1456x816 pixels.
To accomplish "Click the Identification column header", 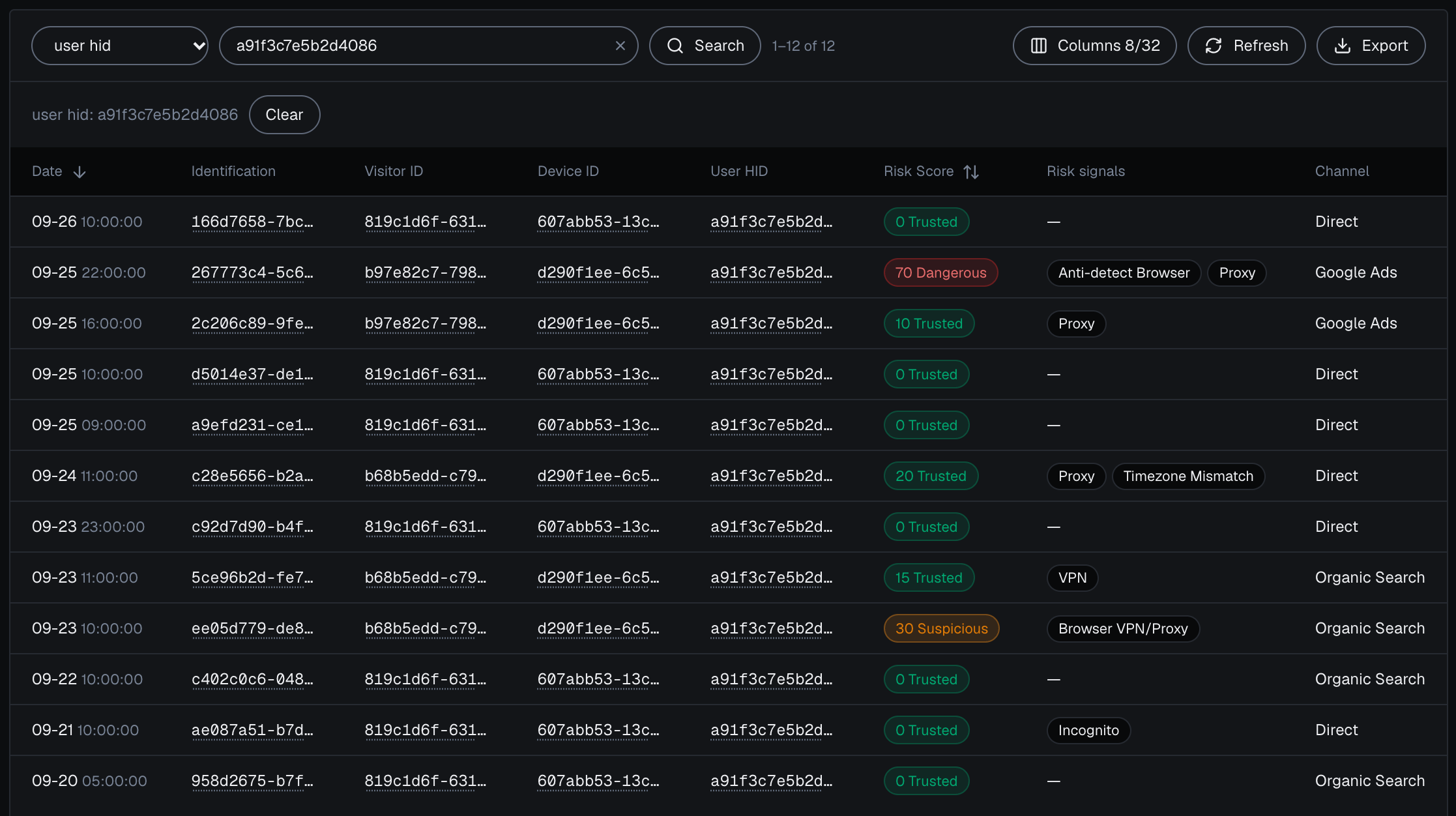I will pos(233,171).
